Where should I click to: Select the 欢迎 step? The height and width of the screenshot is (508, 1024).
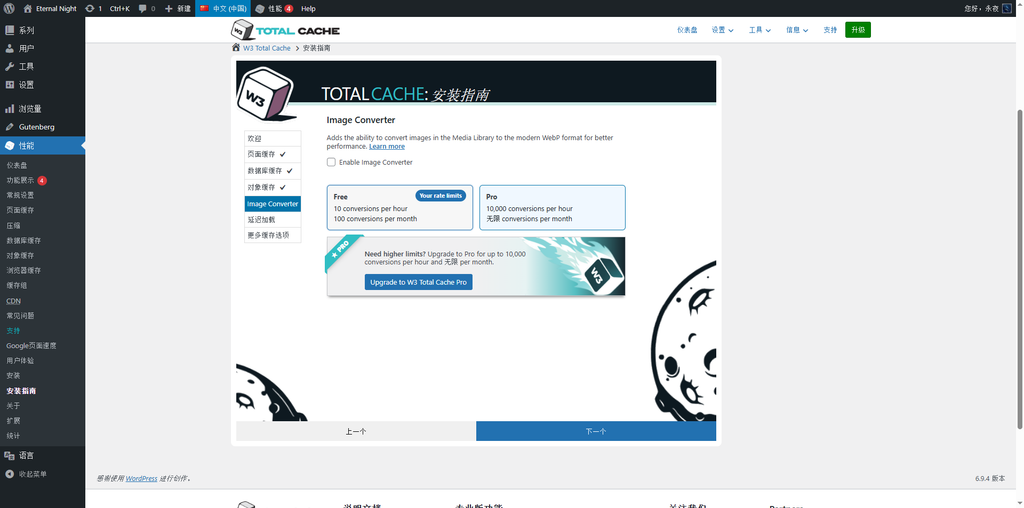pyautogui.click(x=273, y=138)
